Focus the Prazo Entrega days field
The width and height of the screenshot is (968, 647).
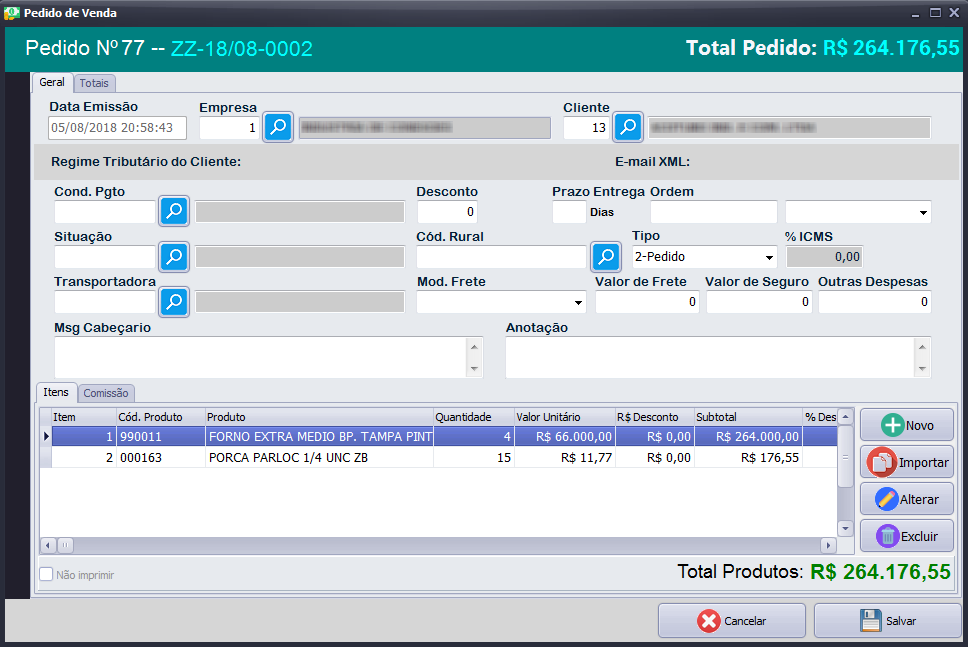click(569, 212)
